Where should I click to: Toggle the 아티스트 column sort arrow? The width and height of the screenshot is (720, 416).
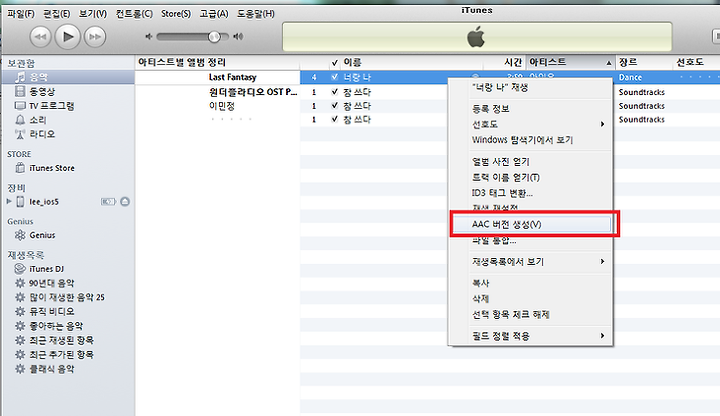click(609, 63)
